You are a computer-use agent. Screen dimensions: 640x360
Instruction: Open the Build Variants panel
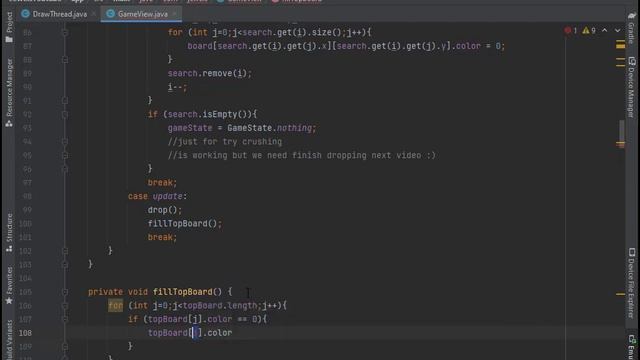coord(9,340)
